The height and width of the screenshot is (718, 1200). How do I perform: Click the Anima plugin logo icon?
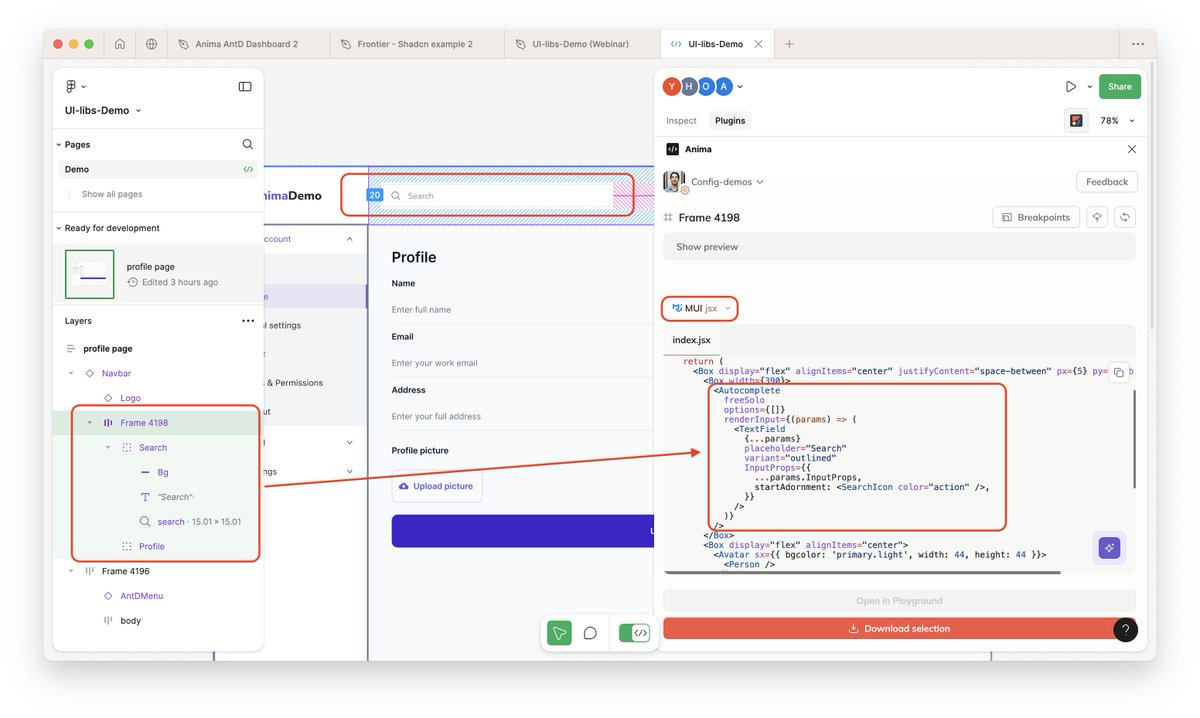(673, 149)
